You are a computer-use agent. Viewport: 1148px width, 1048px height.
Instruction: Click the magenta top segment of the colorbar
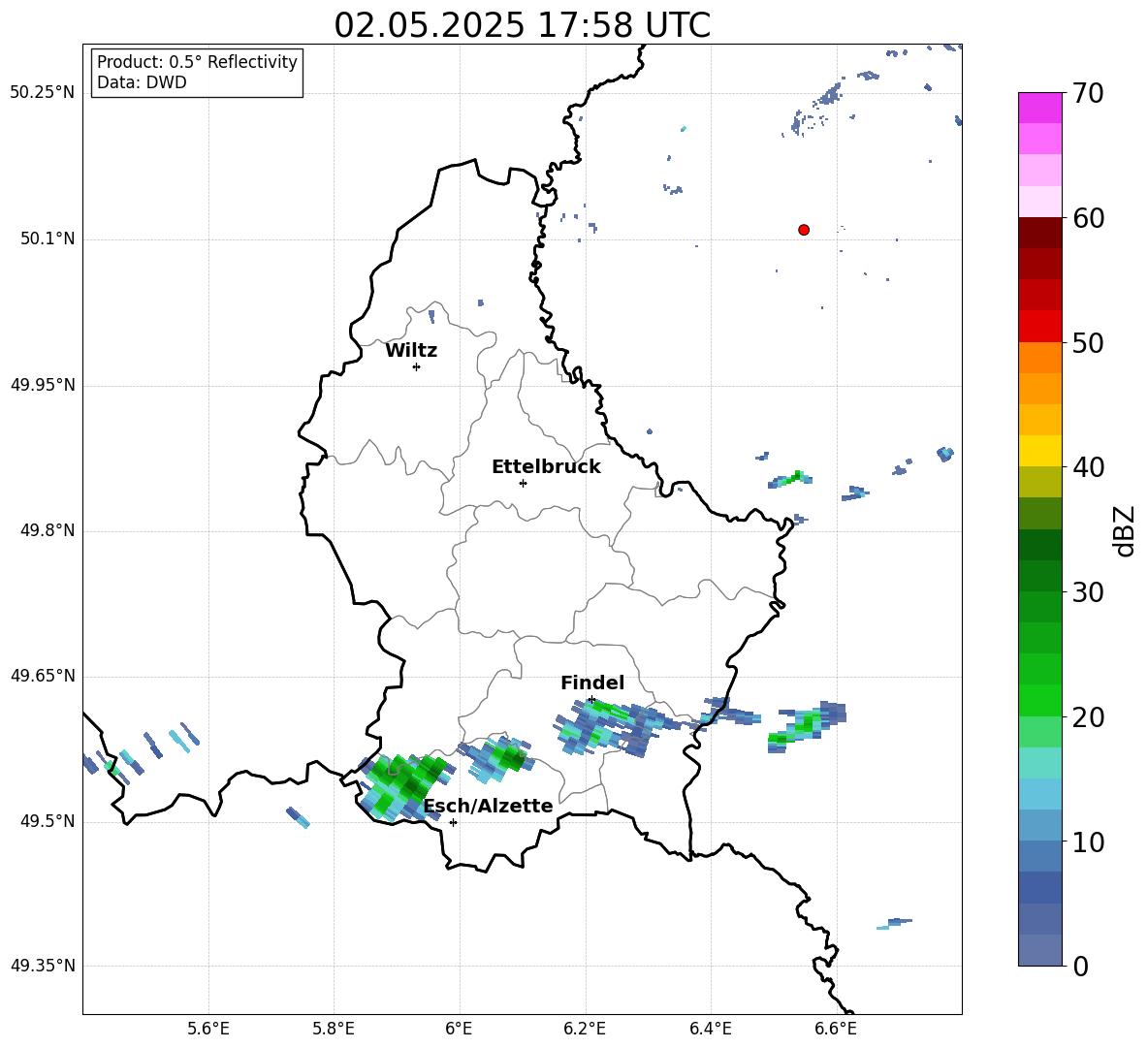(1039, 108)
